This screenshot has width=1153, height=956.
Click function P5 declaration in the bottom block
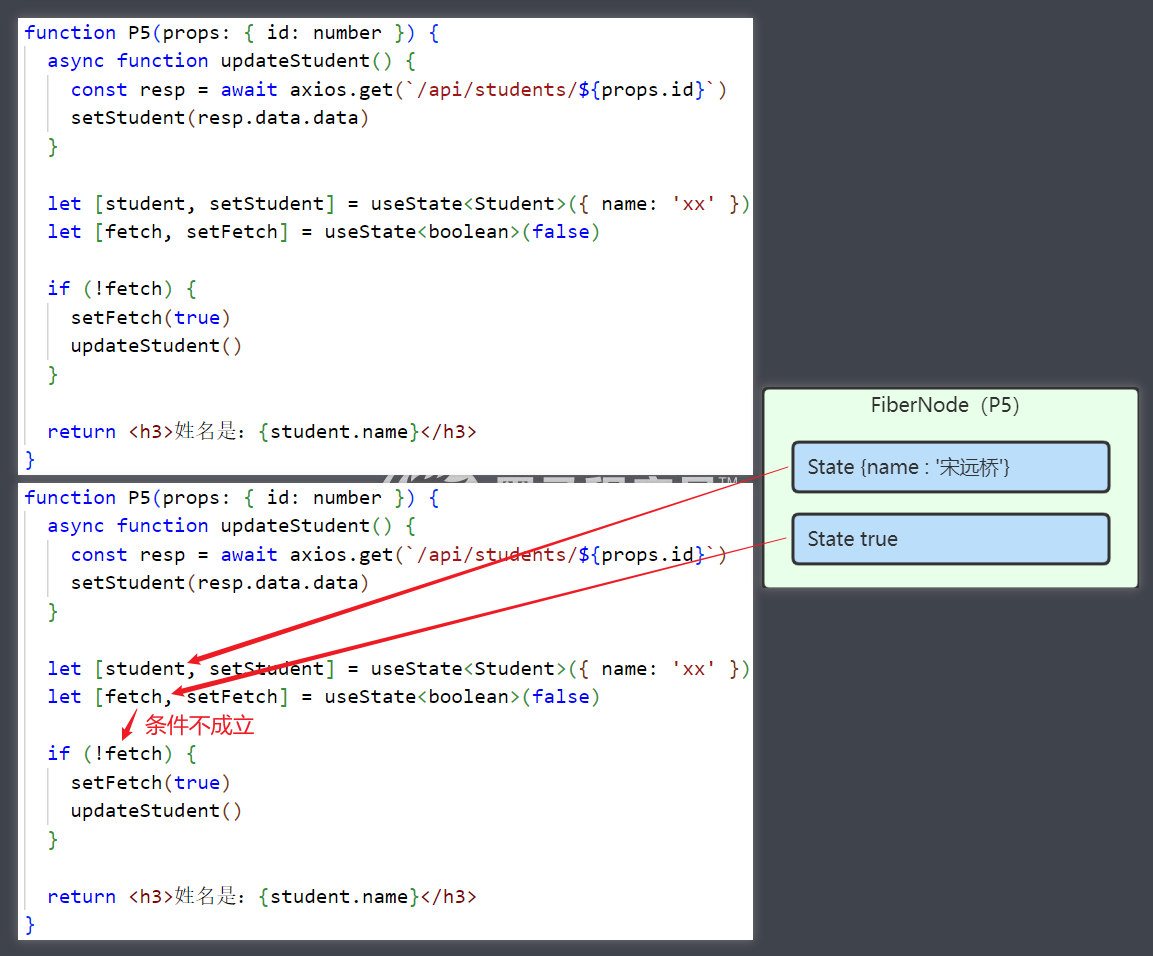pyautogui.click(x=86, y=498)
